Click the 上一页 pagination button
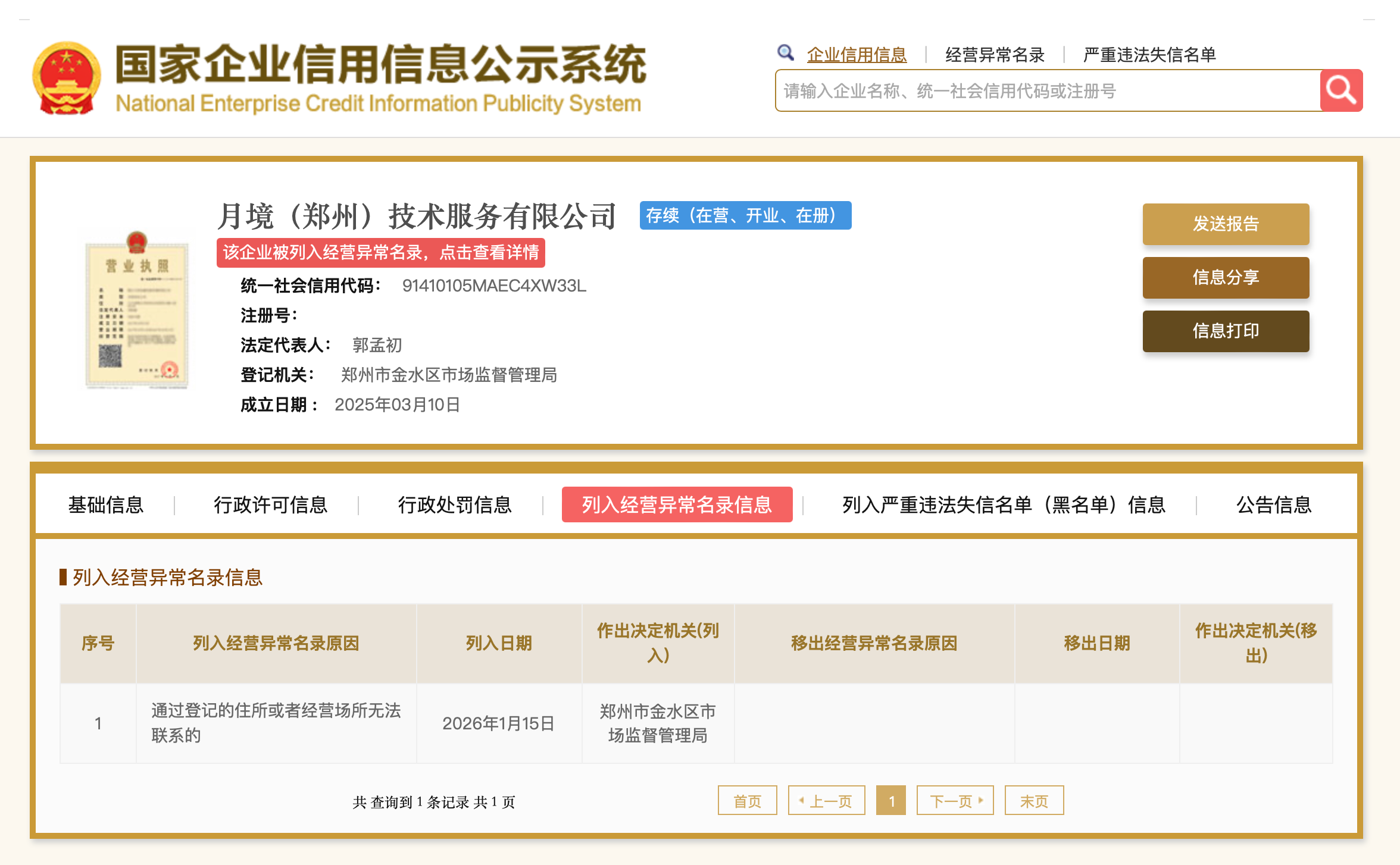The width and height of the screenshot is (1400, 865). [x=826, y=801]
